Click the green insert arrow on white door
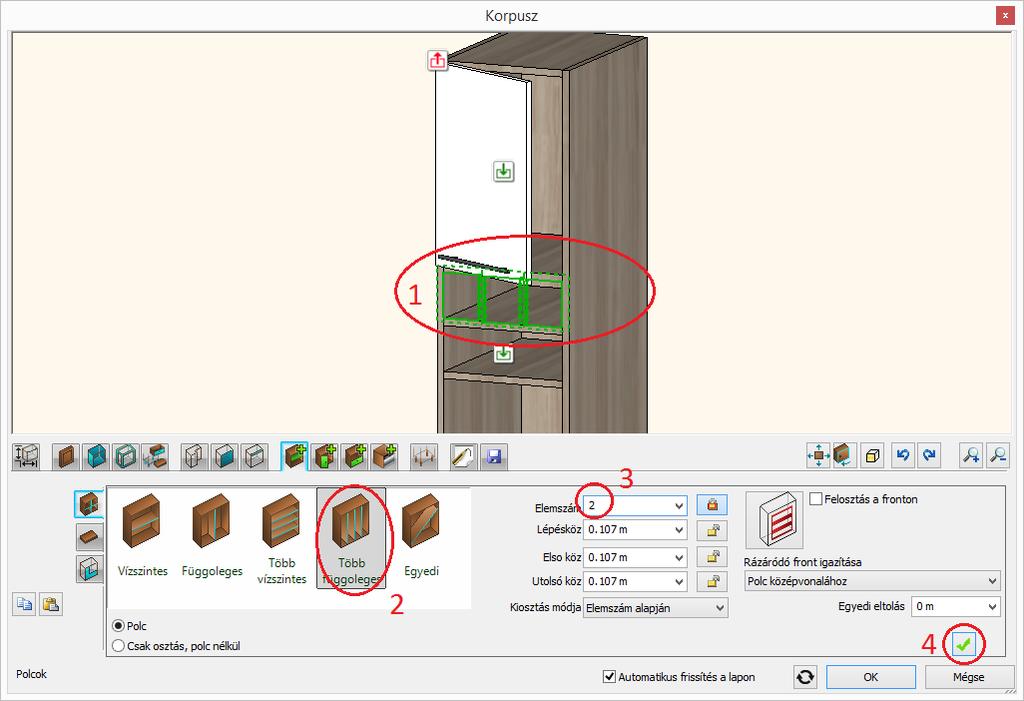Image resolution: width=1024 pixels, height=701 pixels. coord(503,171)
